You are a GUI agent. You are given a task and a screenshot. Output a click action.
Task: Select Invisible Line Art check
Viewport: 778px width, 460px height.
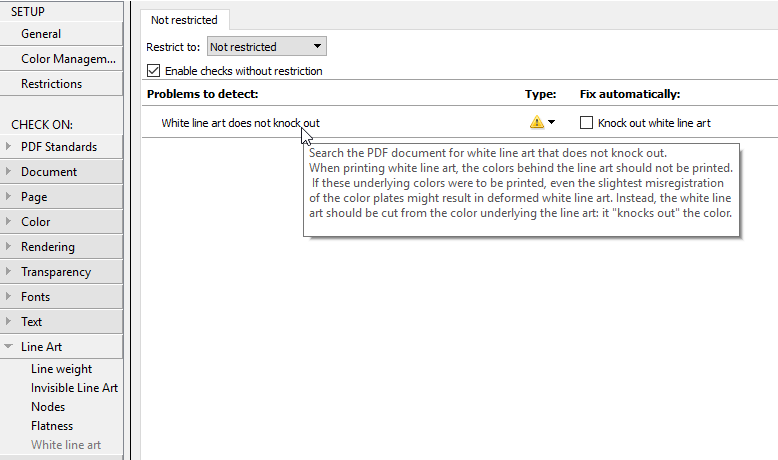(74, 388)
